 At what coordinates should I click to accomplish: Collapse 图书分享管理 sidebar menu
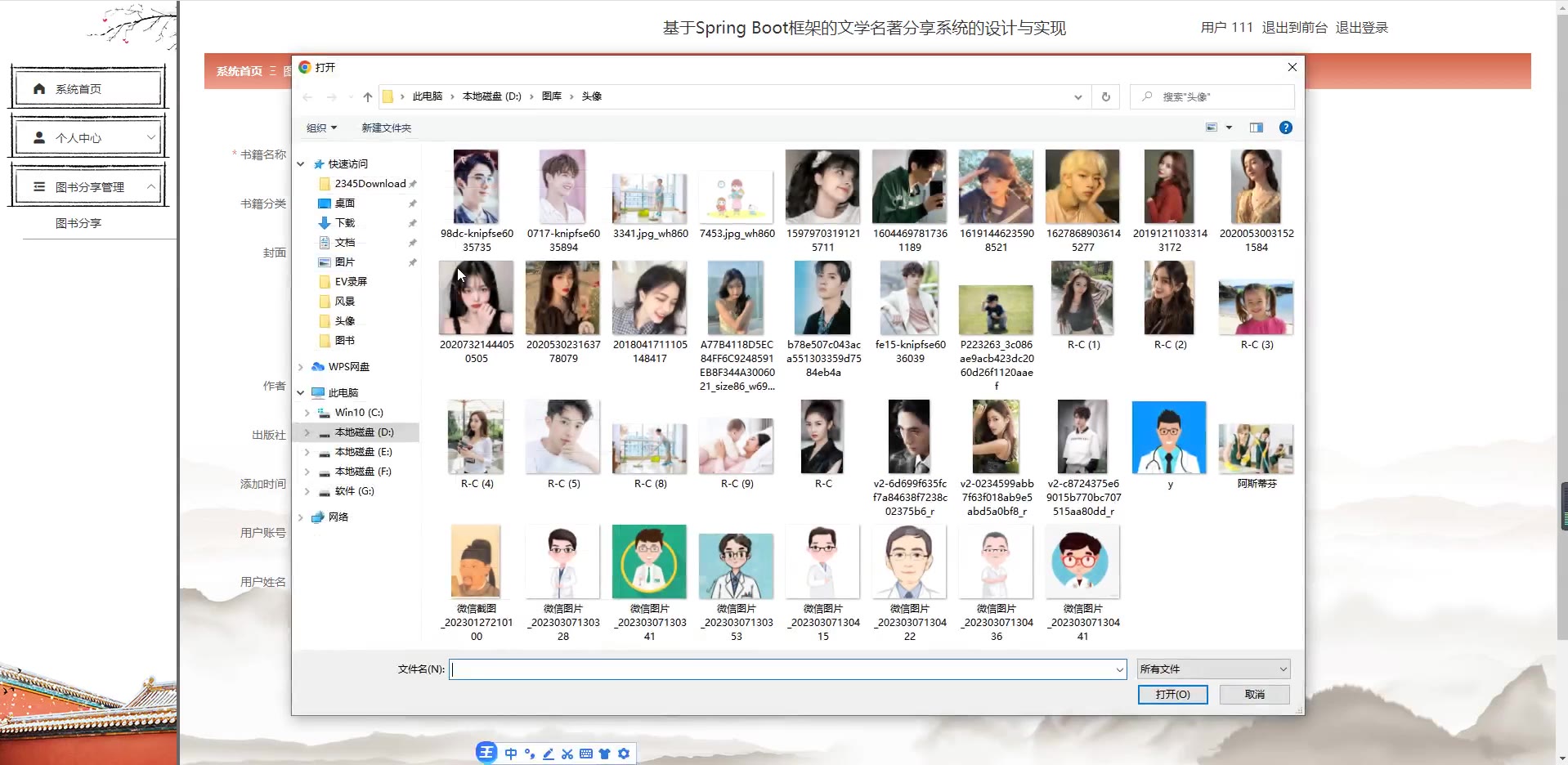[x=88, y=186]
